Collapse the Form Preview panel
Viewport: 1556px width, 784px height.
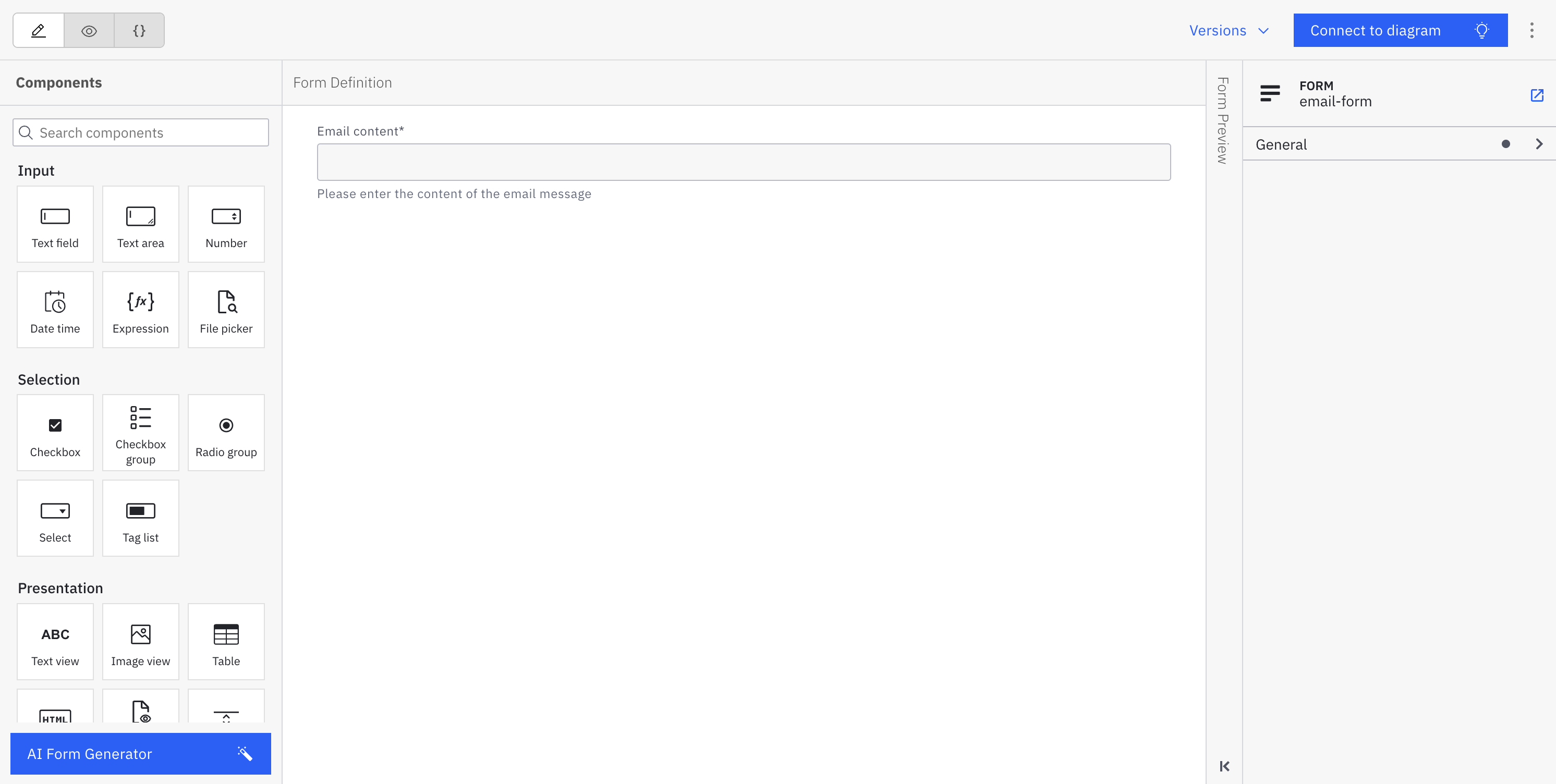1225,765
